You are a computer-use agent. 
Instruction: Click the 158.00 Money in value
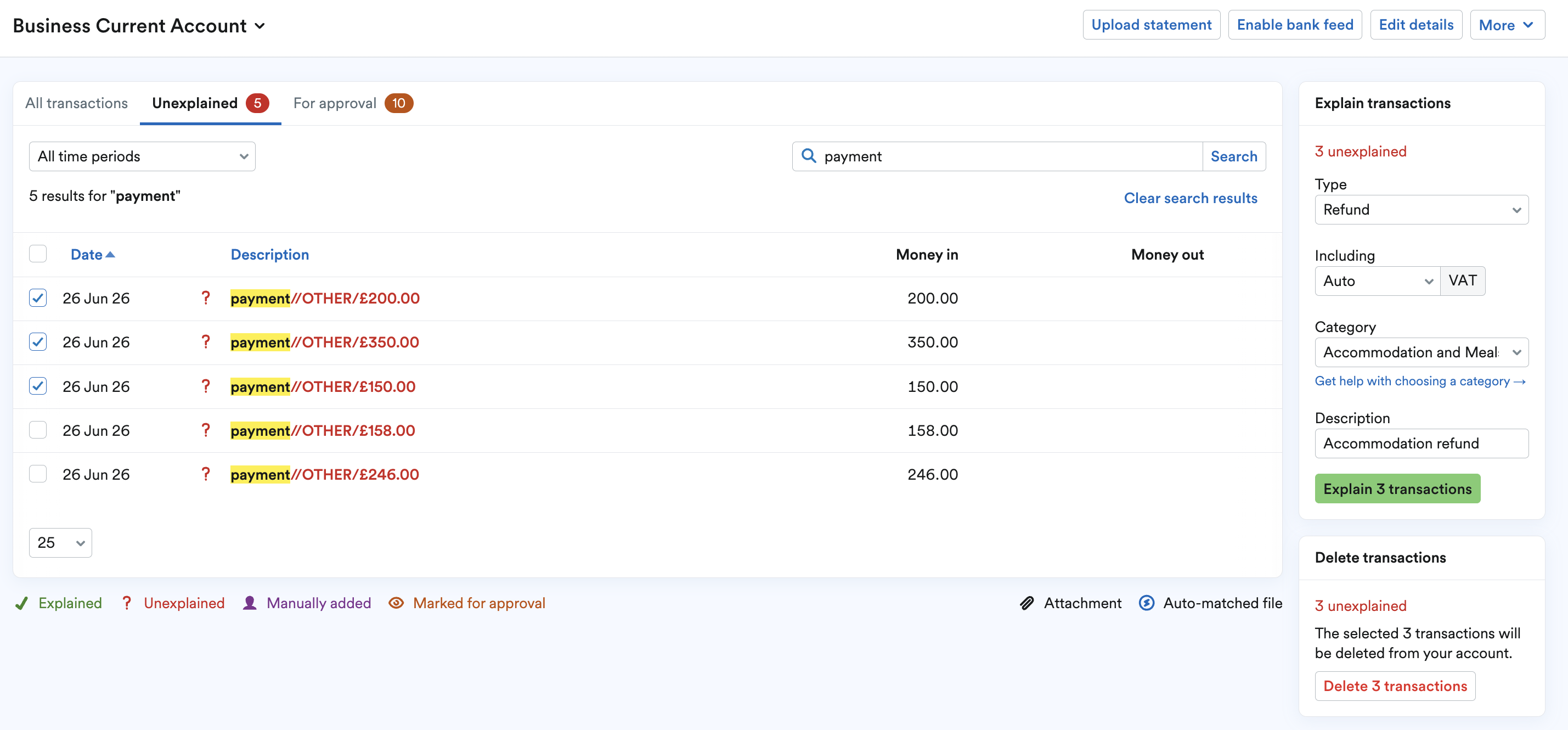(x=932, y=430)
